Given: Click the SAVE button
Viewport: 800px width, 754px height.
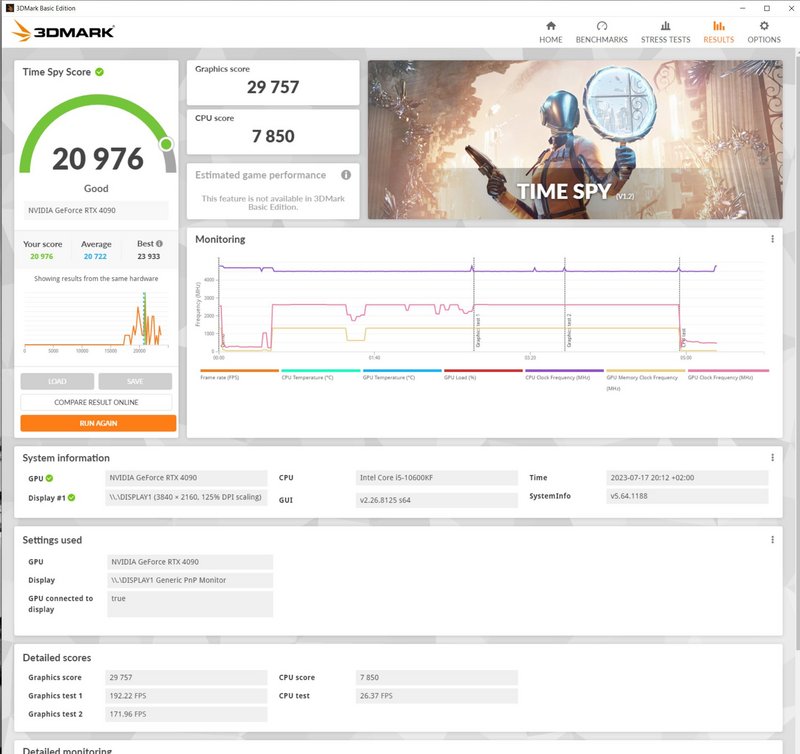Looking at the screenshot, I should (135, 381).
